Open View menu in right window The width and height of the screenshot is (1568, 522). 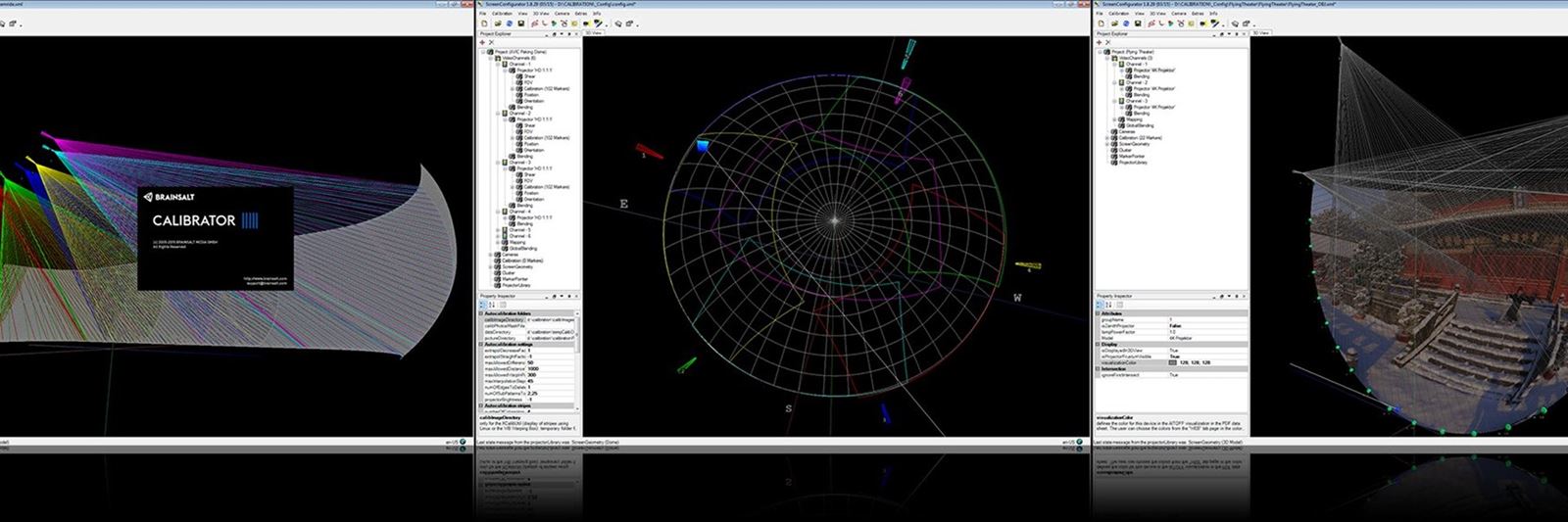coord(1140,14)
